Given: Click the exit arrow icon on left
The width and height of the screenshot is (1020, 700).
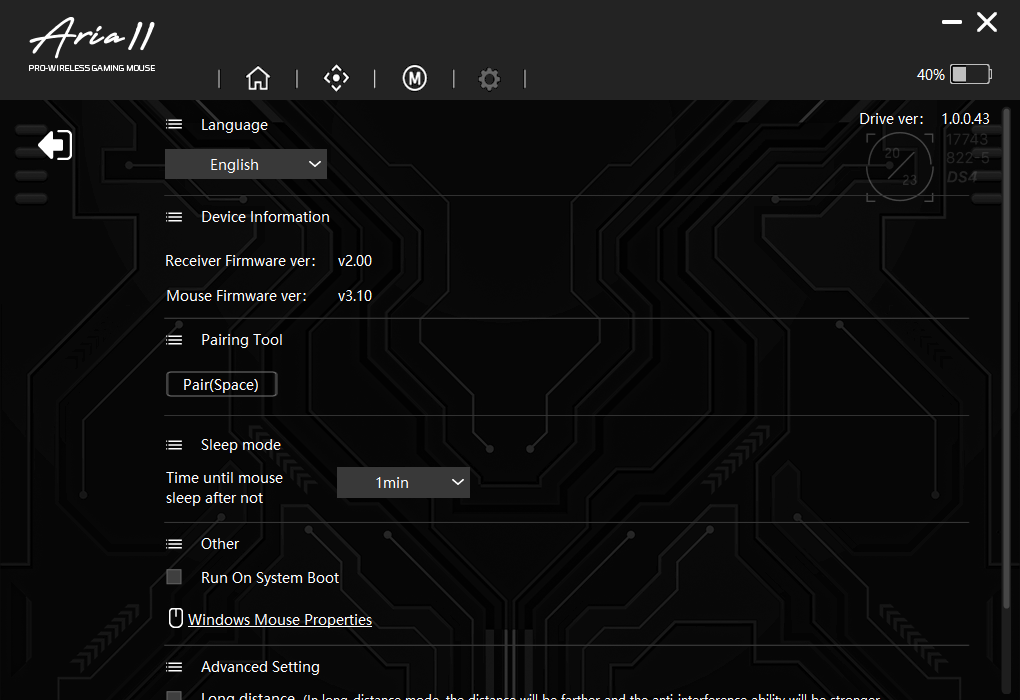Looking at the screenshot, I should [x=55, y=145].
